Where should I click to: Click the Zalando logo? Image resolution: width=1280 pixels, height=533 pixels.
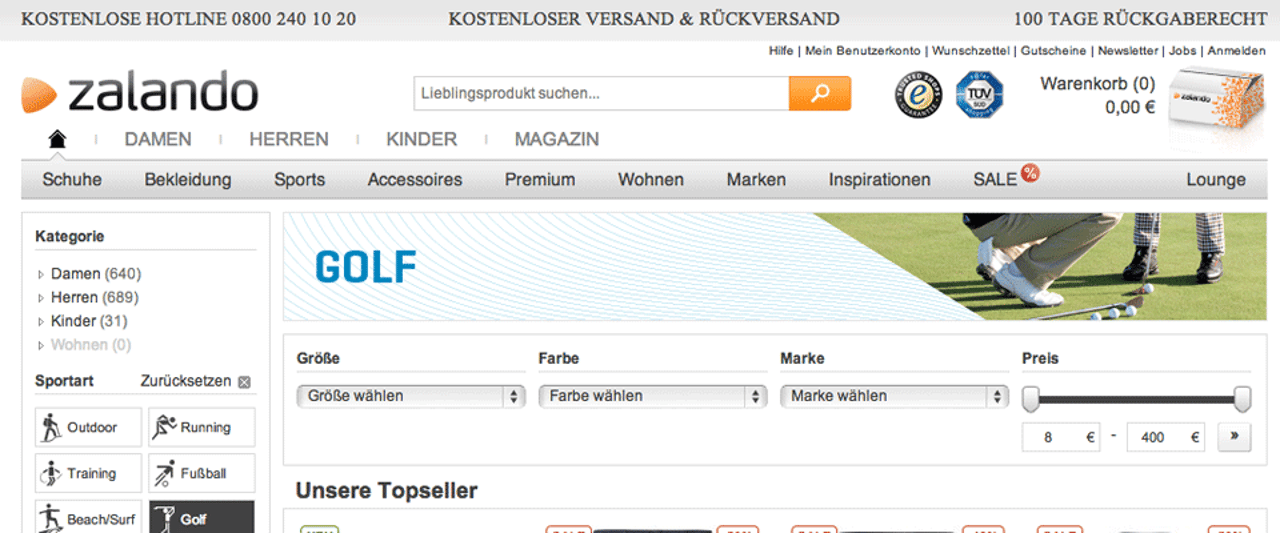(x=140, y=92)
